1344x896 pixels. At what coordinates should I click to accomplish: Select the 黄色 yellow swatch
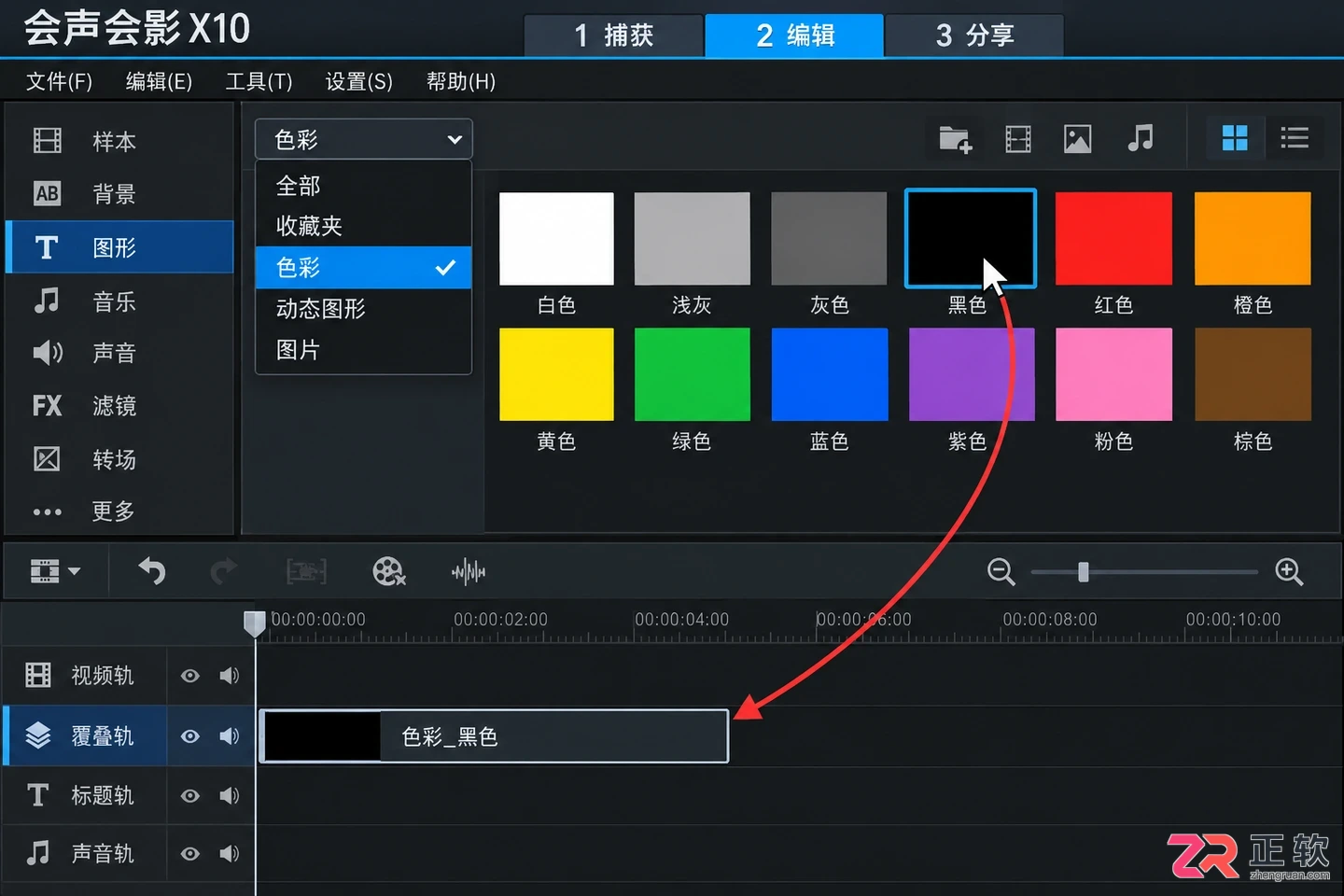[x=556, y=374]
